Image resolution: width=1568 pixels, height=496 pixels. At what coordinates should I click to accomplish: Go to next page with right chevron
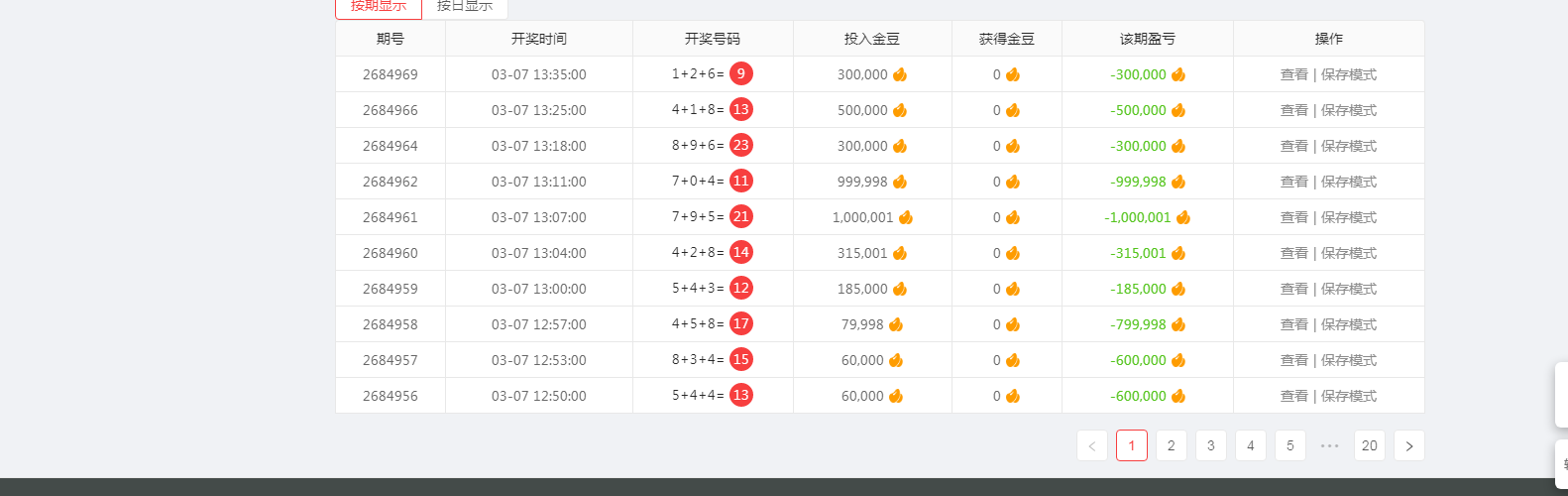1408,446
